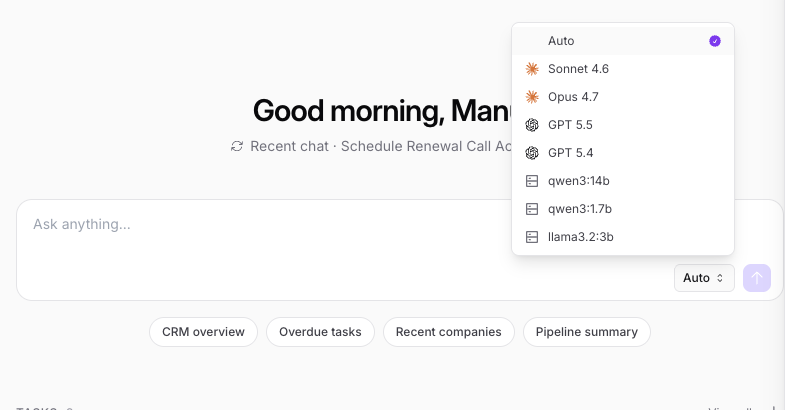The height and width of the screenshot is (410, 800).
Task: Pick the llama3.2:3b local model
Action: pyautogui.click(x=622, y=237)
